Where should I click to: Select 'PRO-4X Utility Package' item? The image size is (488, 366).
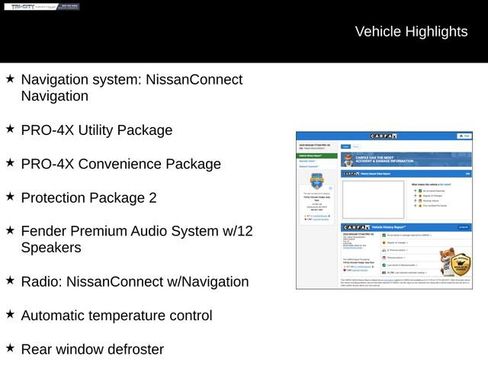[x=97, y=130]
